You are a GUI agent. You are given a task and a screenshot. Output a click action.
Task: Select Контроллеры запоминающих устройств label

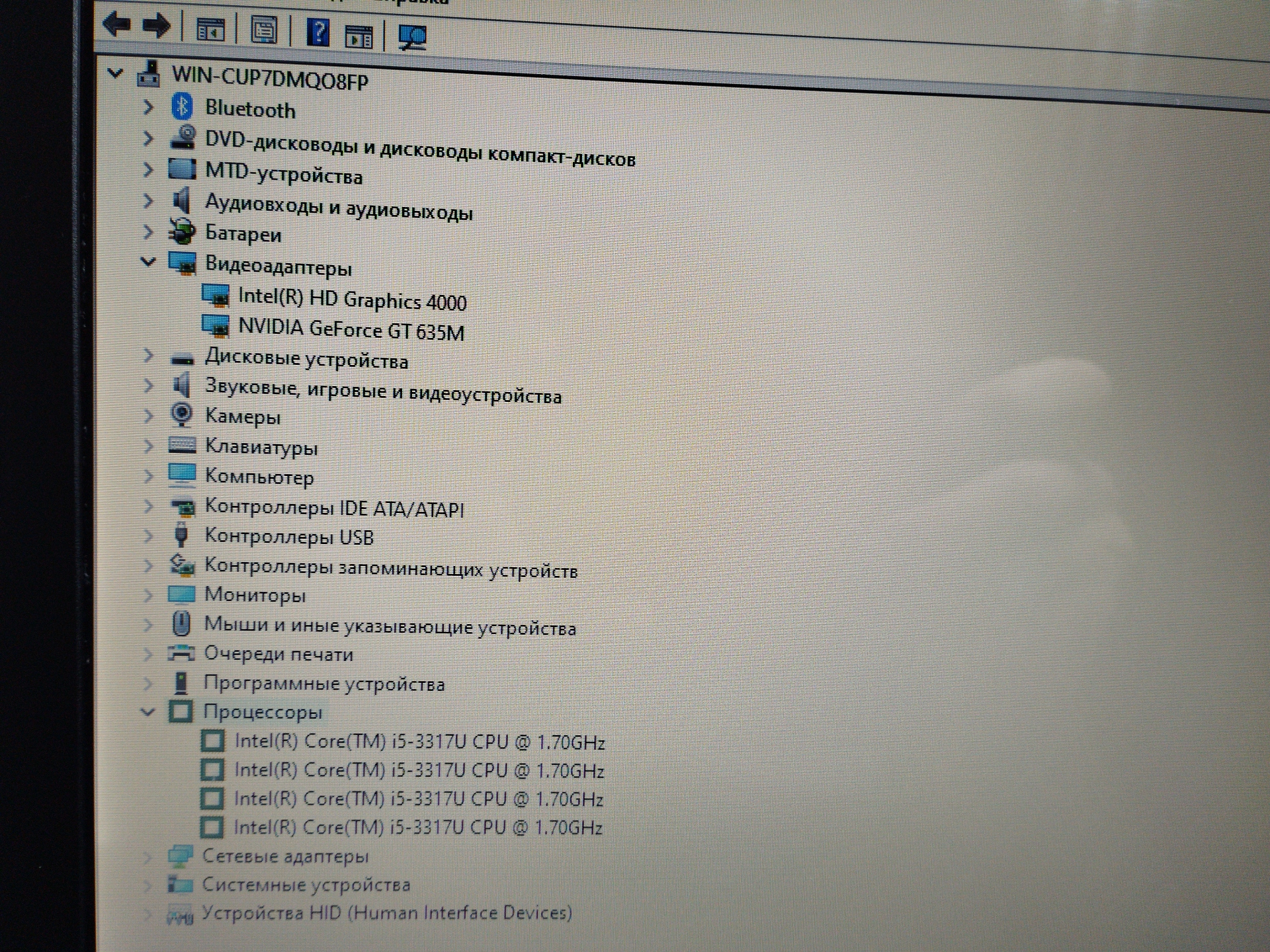pos(391,568)
